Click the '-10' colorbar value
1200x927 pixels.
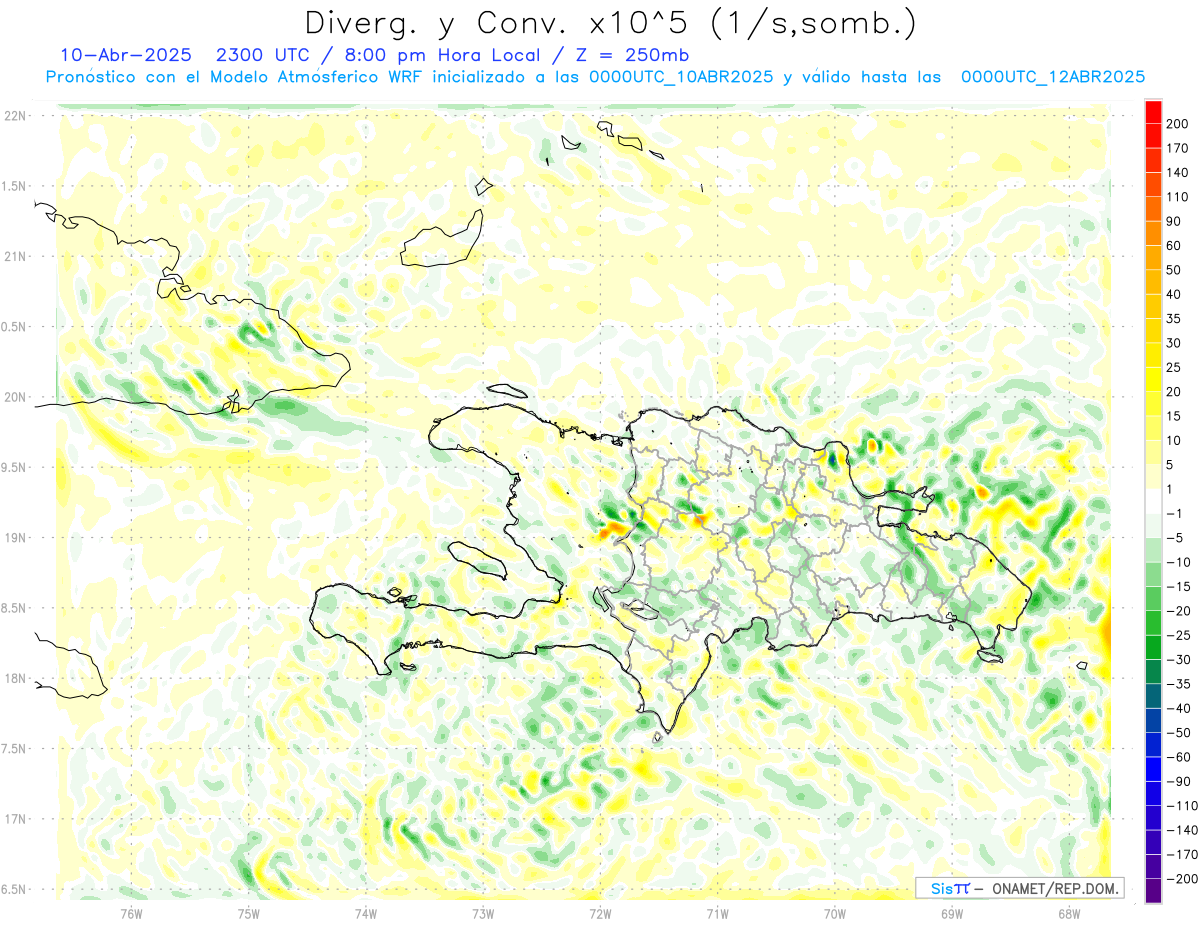pos(1180,562)
